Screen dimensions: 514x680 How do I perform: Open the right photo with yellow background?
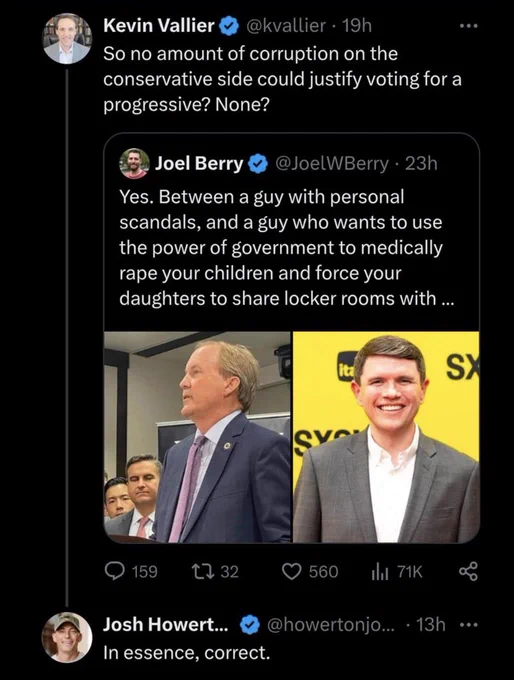click(386, 437)
